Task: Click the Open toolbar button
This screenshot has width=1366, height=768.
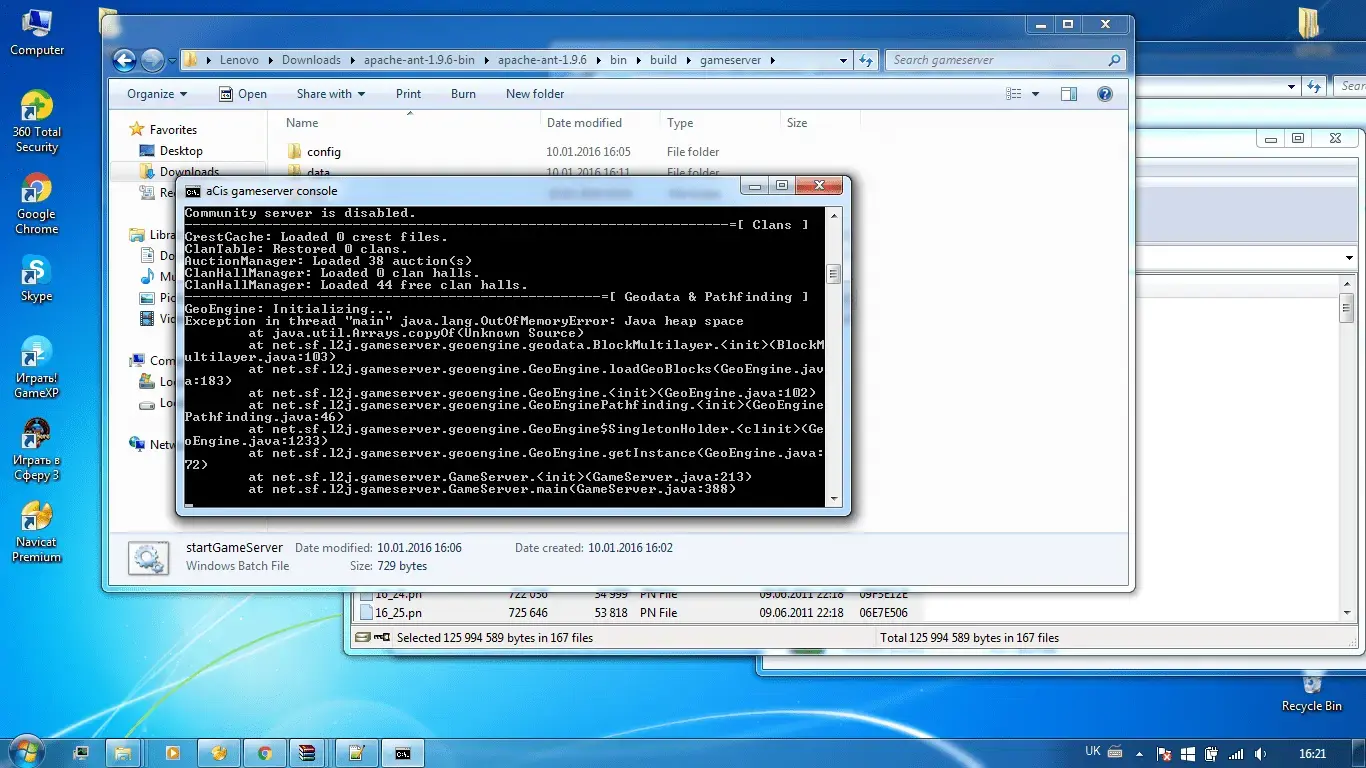Action: coord(242,94)
